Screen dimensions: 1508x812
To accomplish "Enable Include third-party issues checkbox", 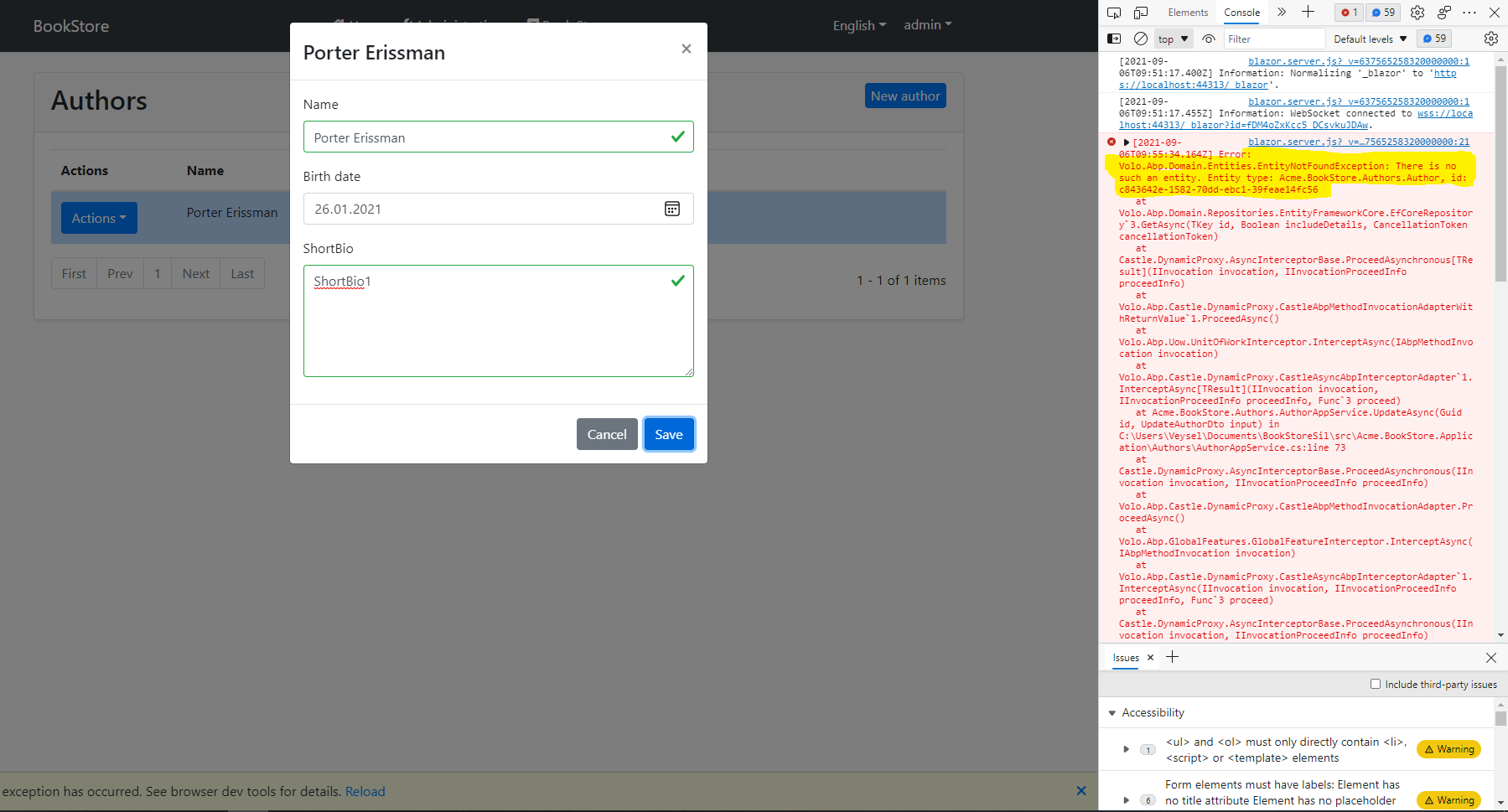I will coord(1376,684).
